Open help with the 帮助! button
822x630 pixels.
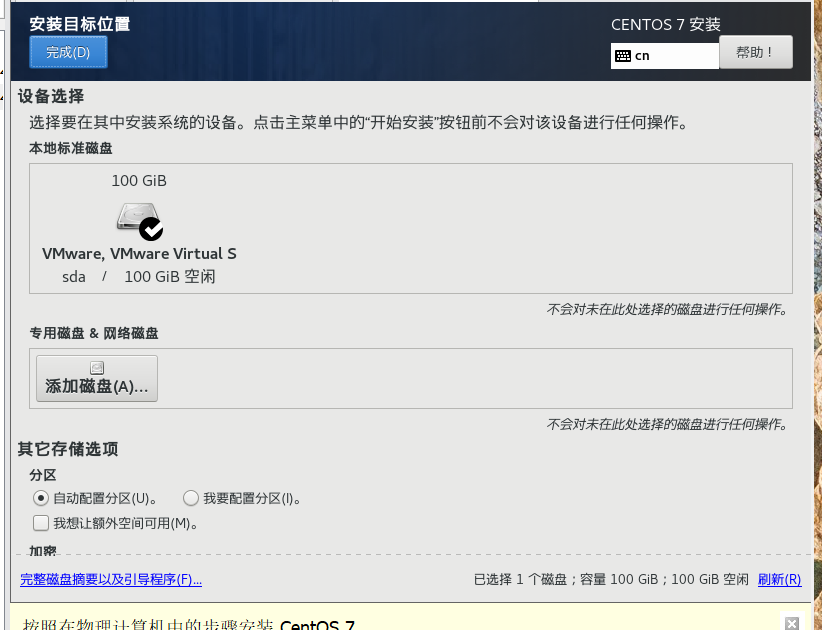[755, 52]
